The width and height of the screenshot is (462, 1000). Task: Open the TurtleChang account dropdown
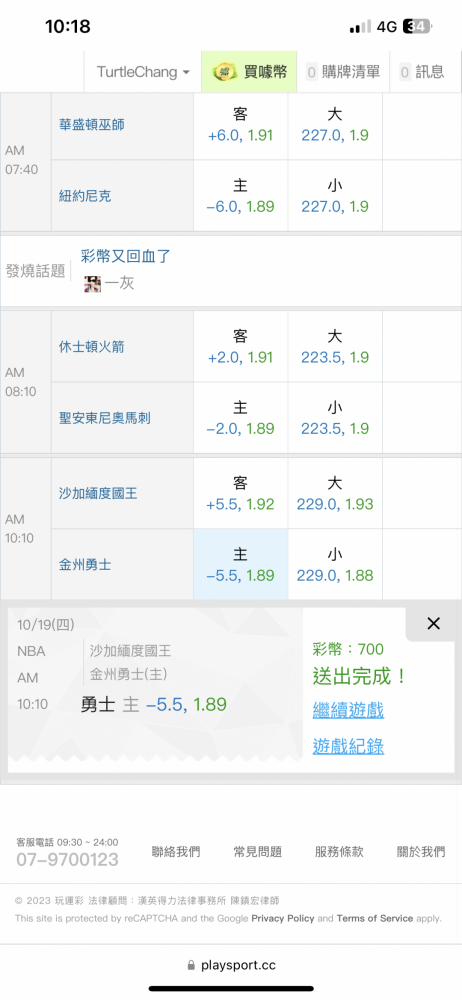[143, 72]
